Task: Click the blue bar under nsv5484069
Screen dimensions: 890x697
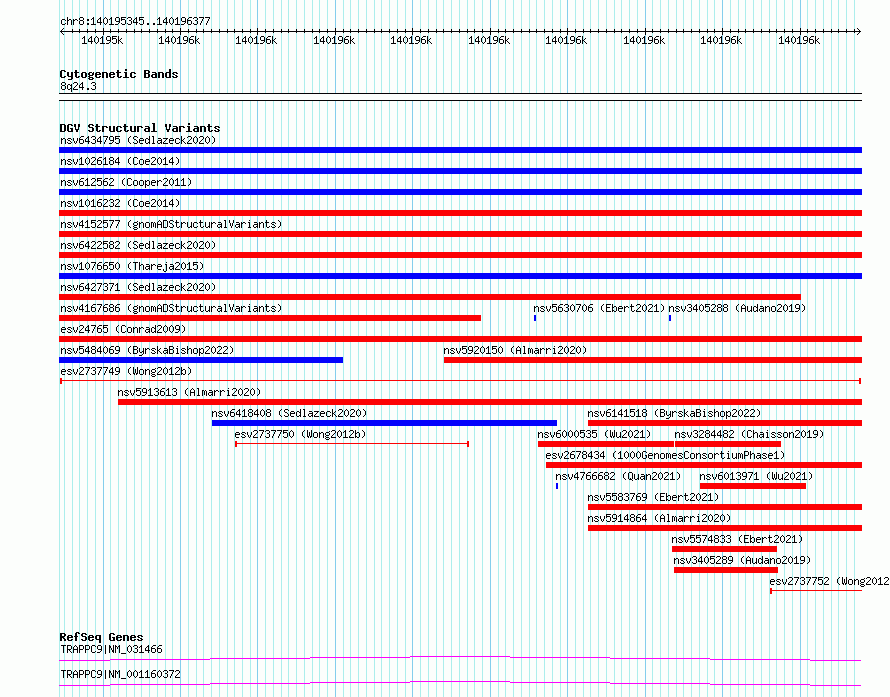Action: [x=201, y=360]
